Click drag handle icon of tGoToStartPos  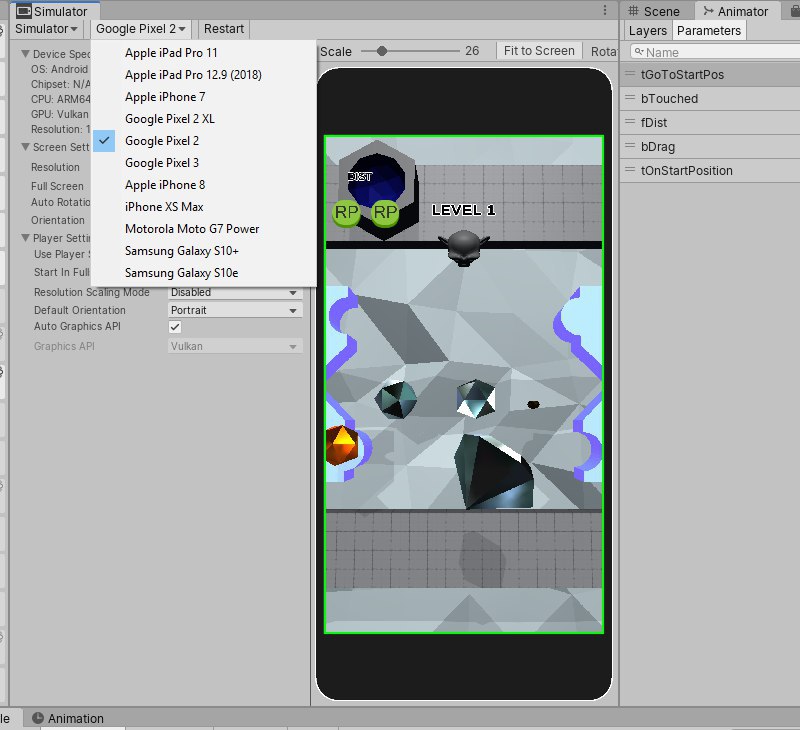630,74
